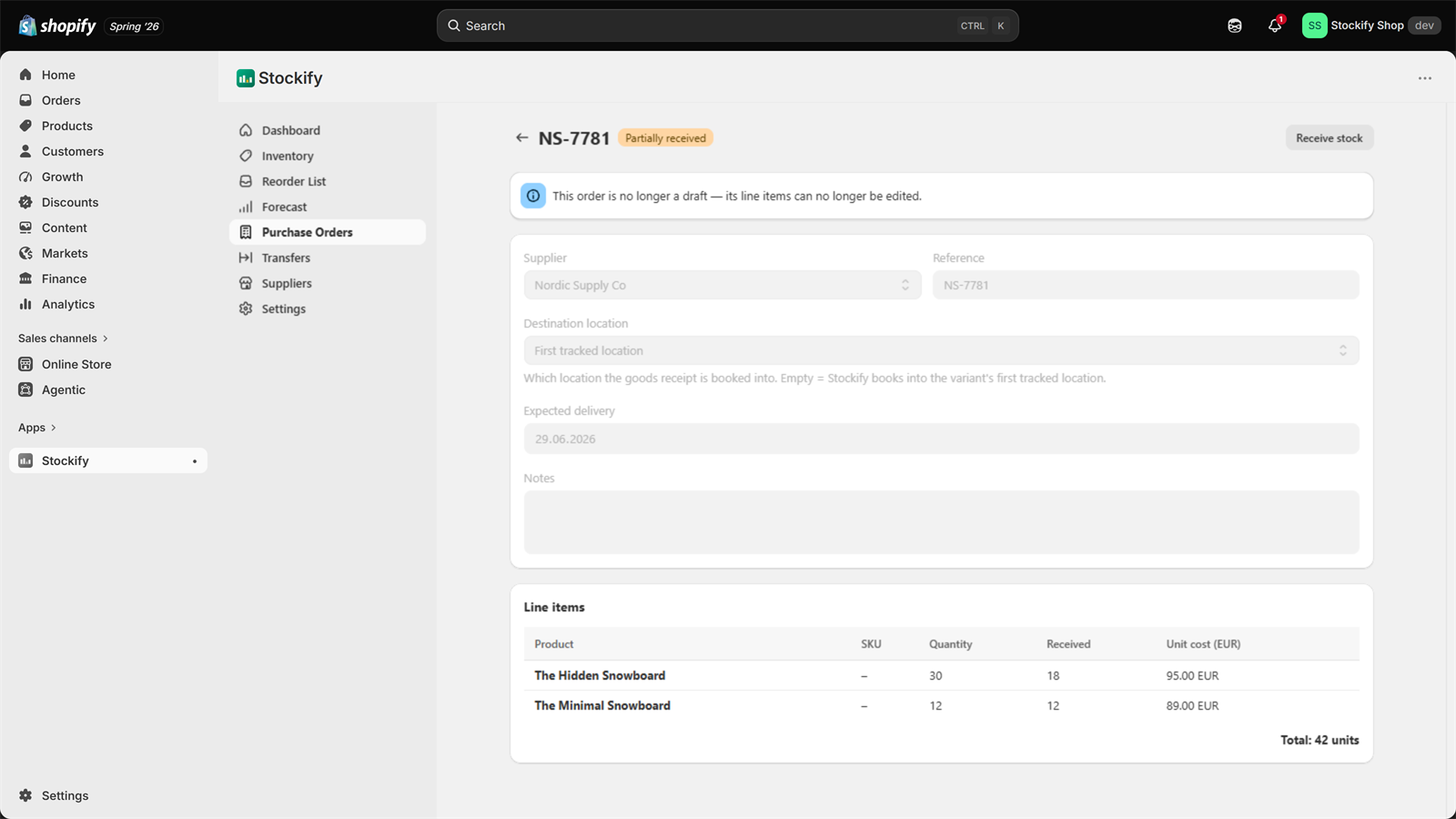Click the Notes text area
Viewport: 1456px width, 819px height.
(x=941, y=522)
